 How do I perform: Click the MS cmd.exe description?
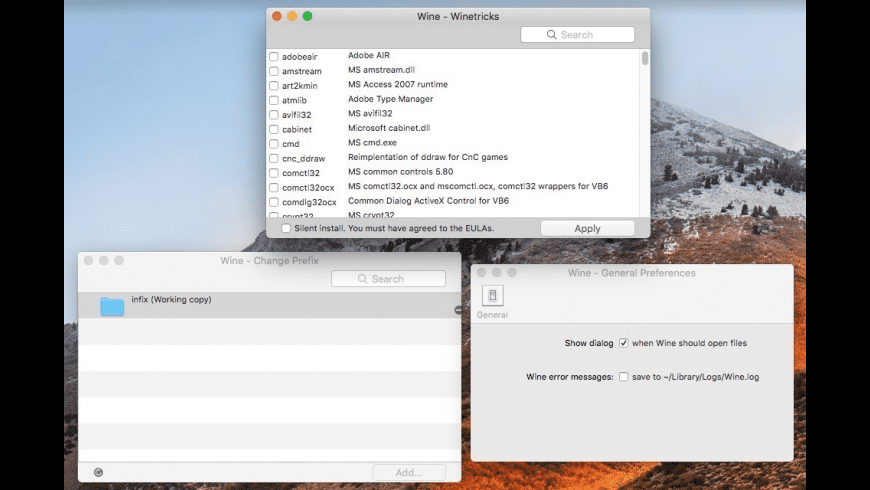(372, 143)
